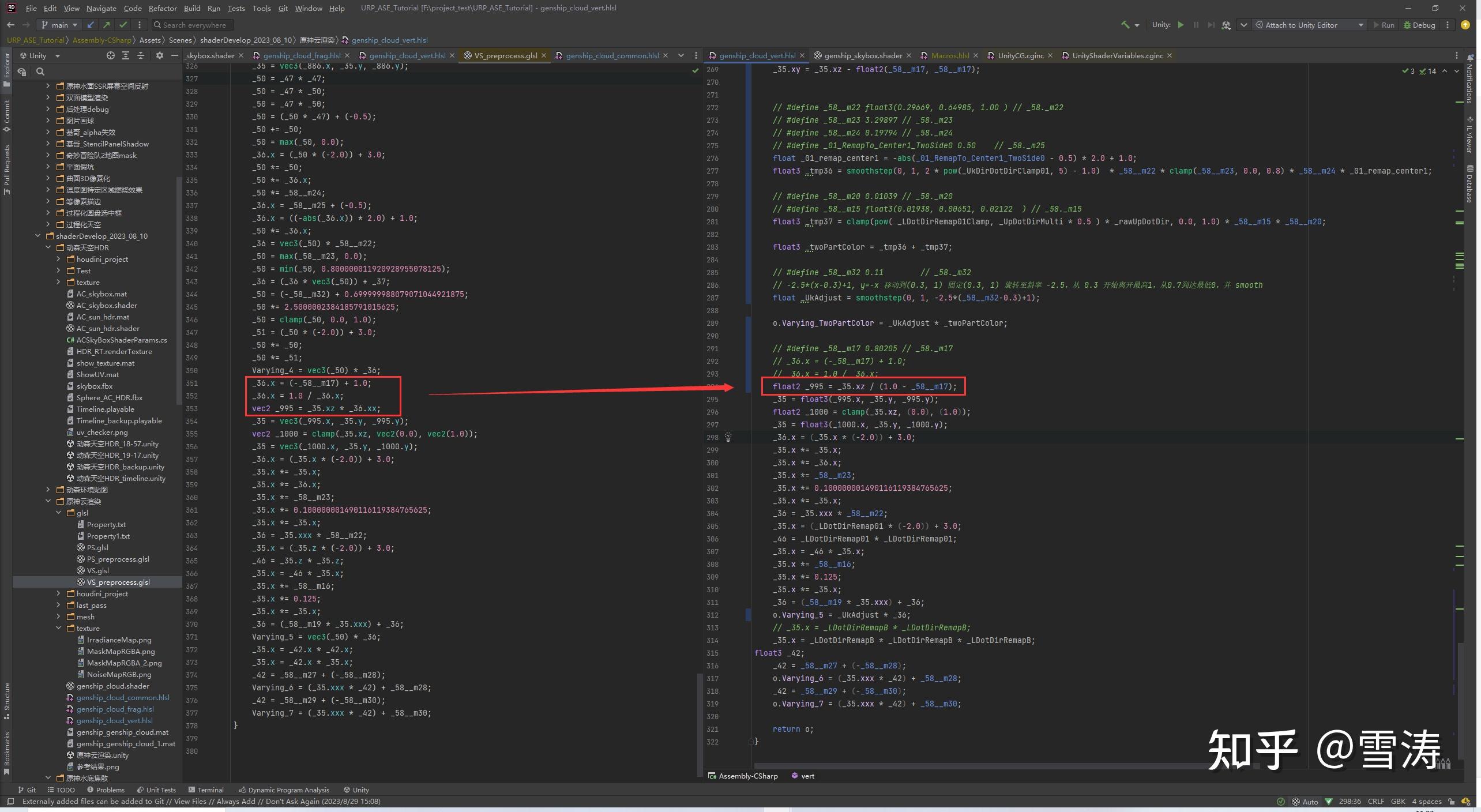The width and height of the screenshot is (1481, 812).
Task: Open the Unity view selector dropdown in Explorer
Action: (x=40, y=55)
